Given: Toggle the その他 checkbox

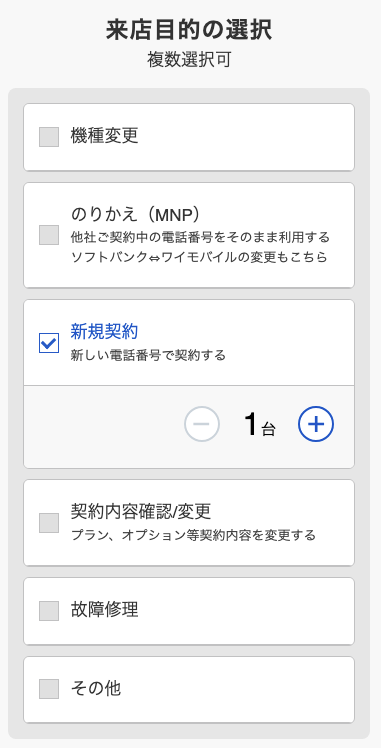Looking at the screenshot, I should click(x=49, y=689).
